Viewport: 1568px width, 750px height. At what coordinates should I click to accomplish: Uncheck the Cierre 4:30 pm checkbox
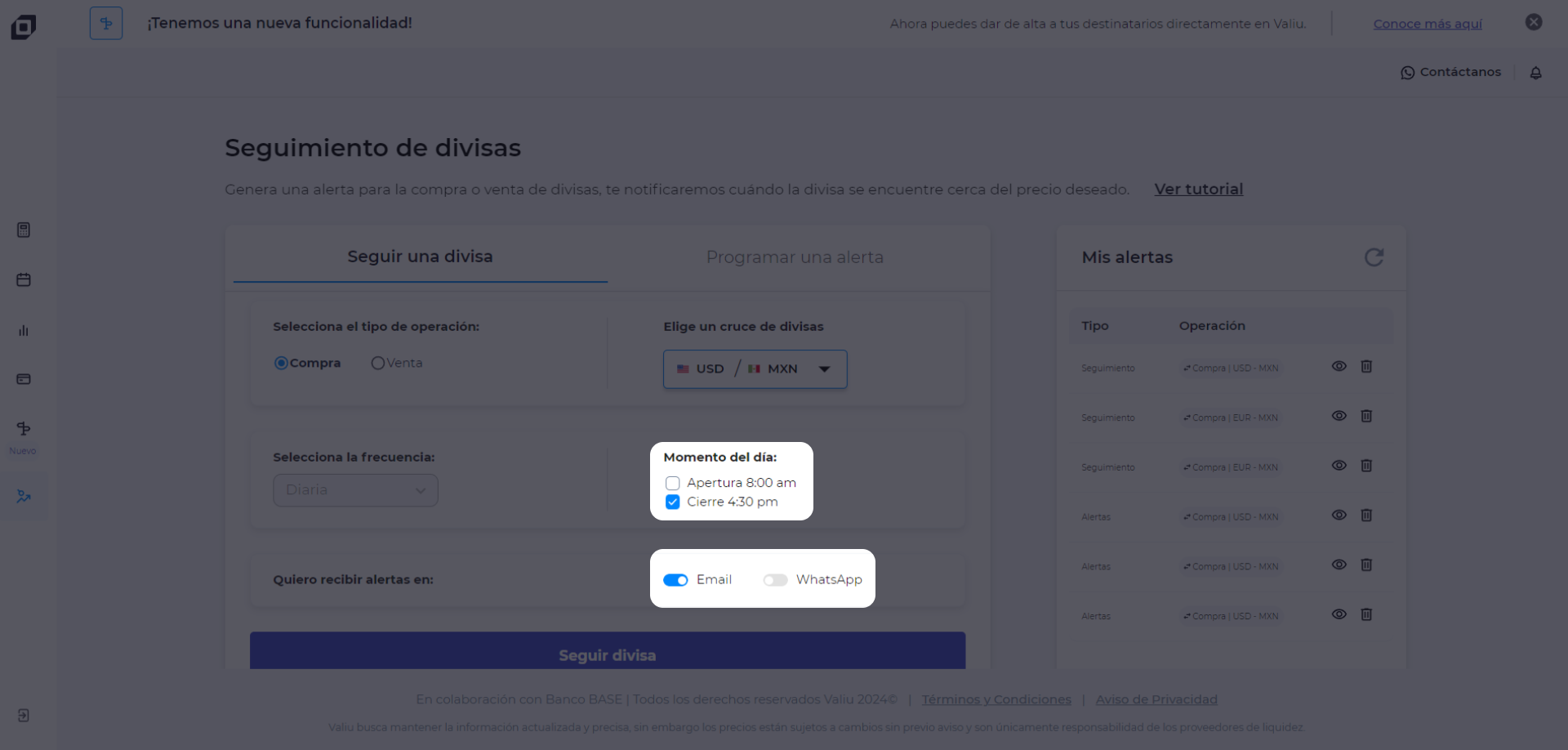point(673,502)
